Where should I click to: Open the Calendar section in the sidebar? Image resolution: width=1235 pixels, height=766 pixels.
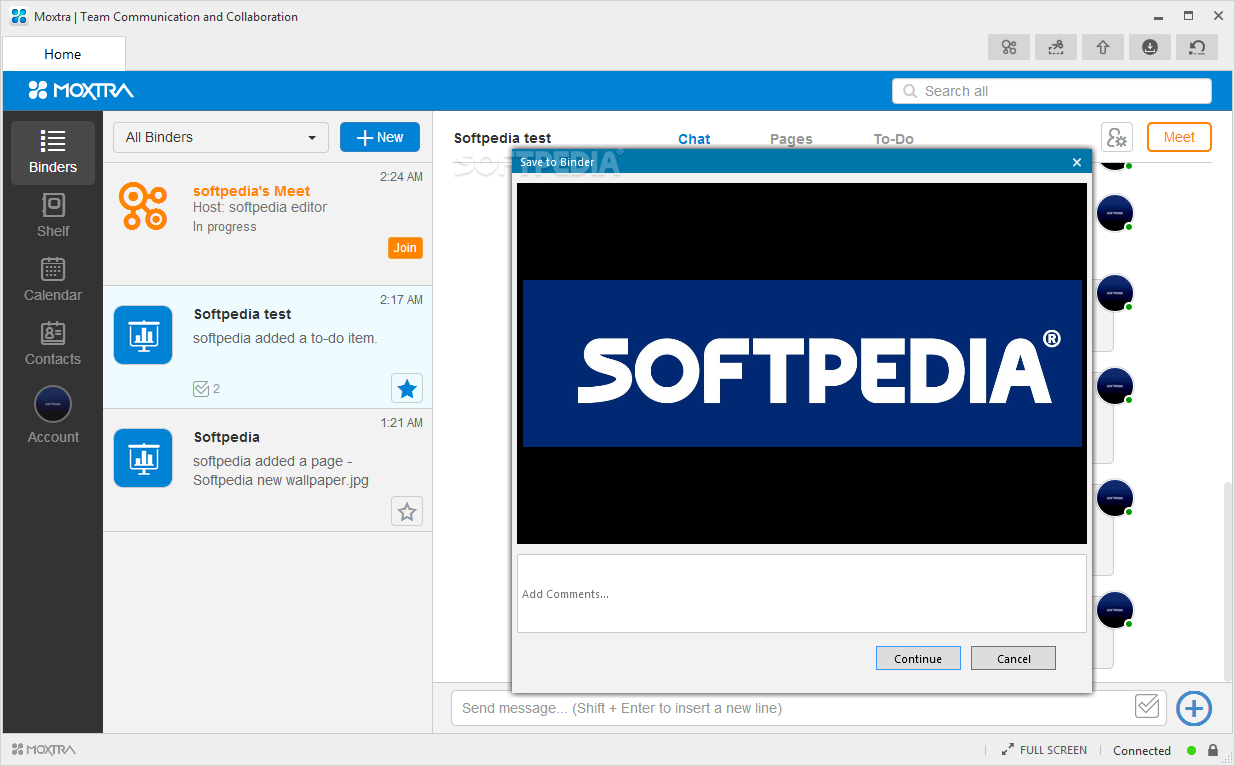53,280
